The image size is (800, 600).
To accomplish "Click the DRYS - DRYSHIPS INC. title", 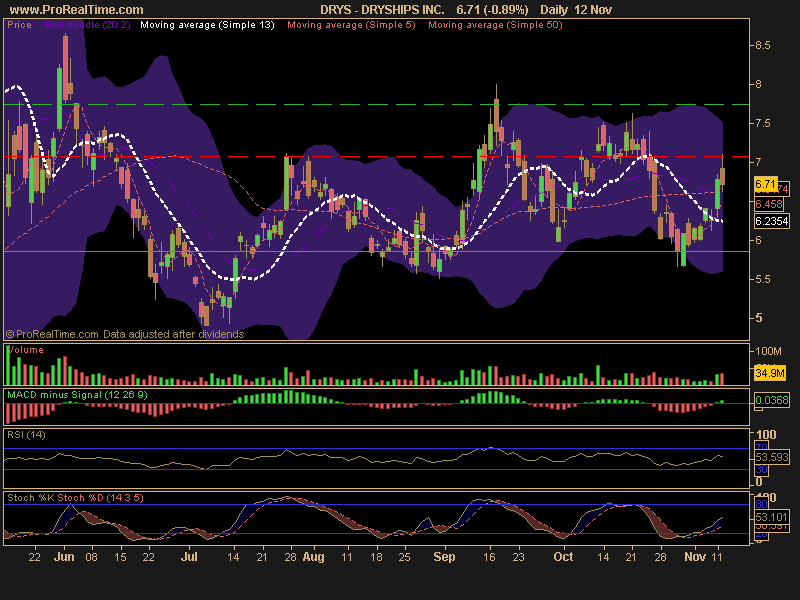I will pyautogui.click(x=382, y=10).
